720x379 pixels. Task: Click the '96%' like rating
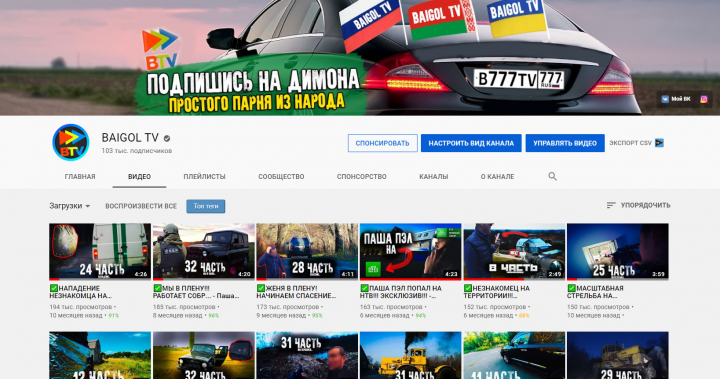[x=214, y=316]
